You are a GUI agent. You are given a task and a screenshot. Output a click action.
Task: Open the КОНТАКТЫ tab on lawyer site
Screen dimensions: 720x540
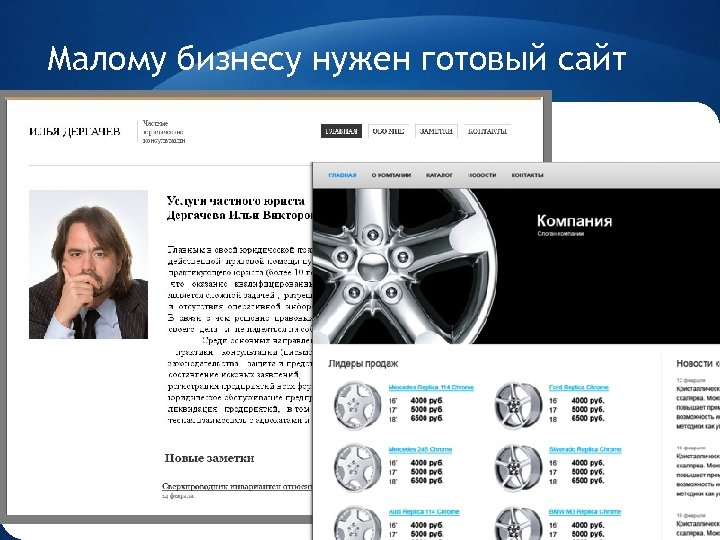(487, 131)
